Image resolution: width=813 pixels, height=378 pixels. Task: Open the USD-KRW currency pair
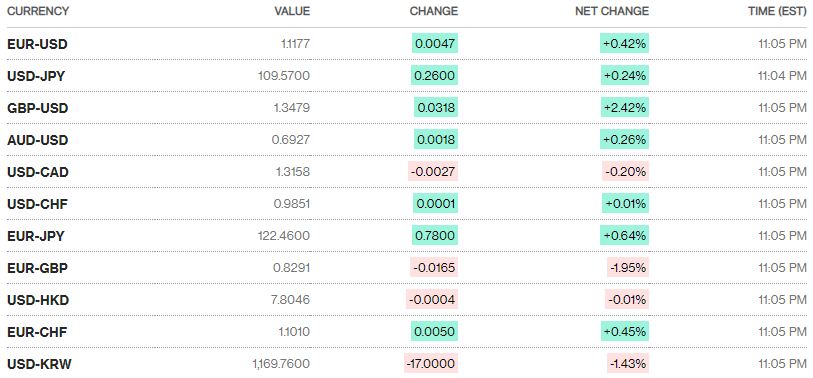39,365
